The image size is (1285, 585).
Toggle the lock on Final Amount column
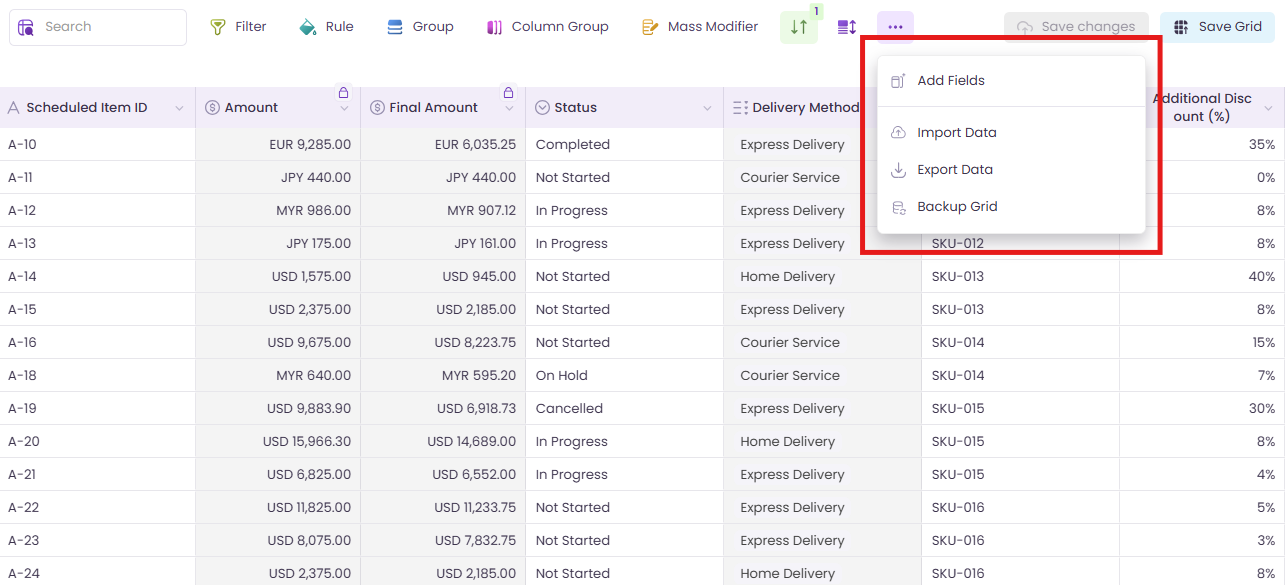pos(508,92)
